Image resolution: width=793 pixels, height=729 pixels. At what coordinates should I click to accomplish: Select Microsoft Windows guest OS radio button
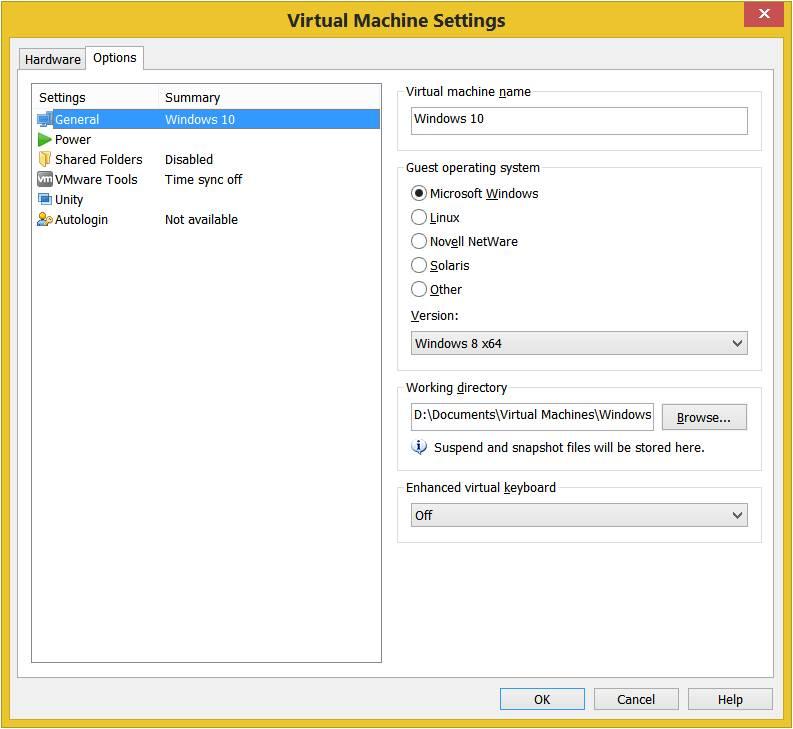[419, 193]
